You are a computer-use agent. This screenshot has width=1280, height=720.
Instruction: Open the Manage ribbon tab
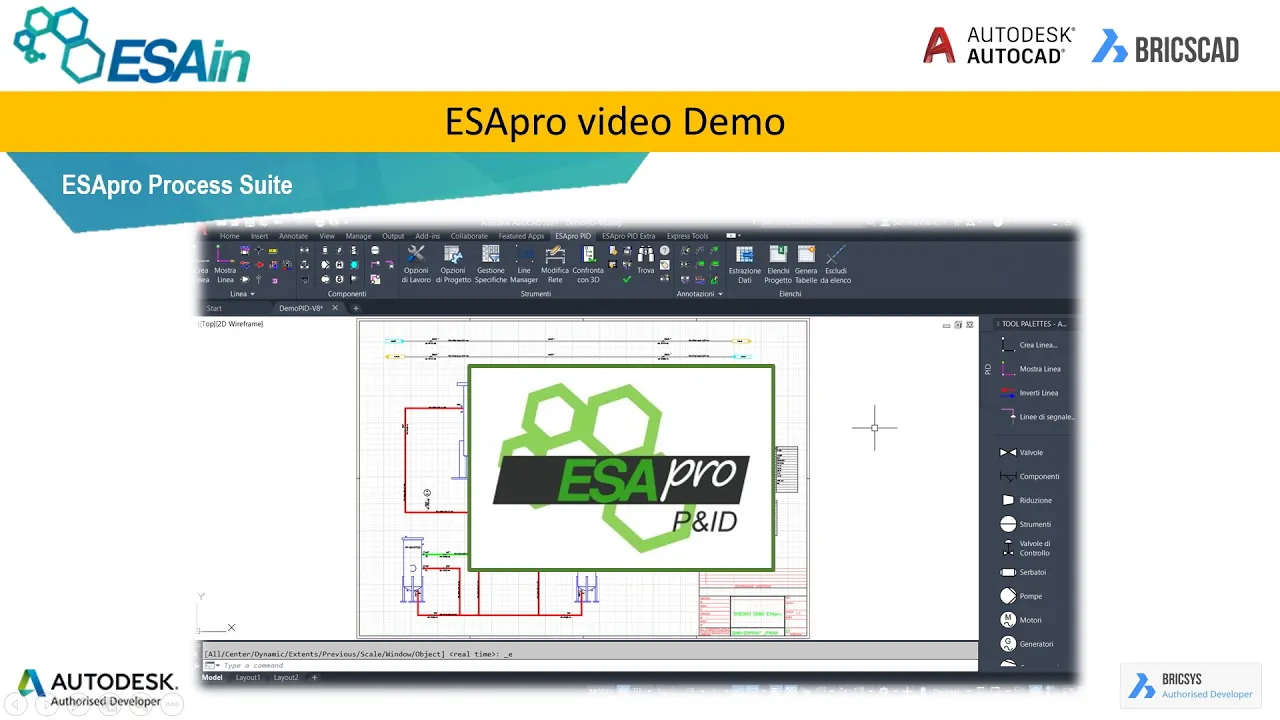point(358,236)
